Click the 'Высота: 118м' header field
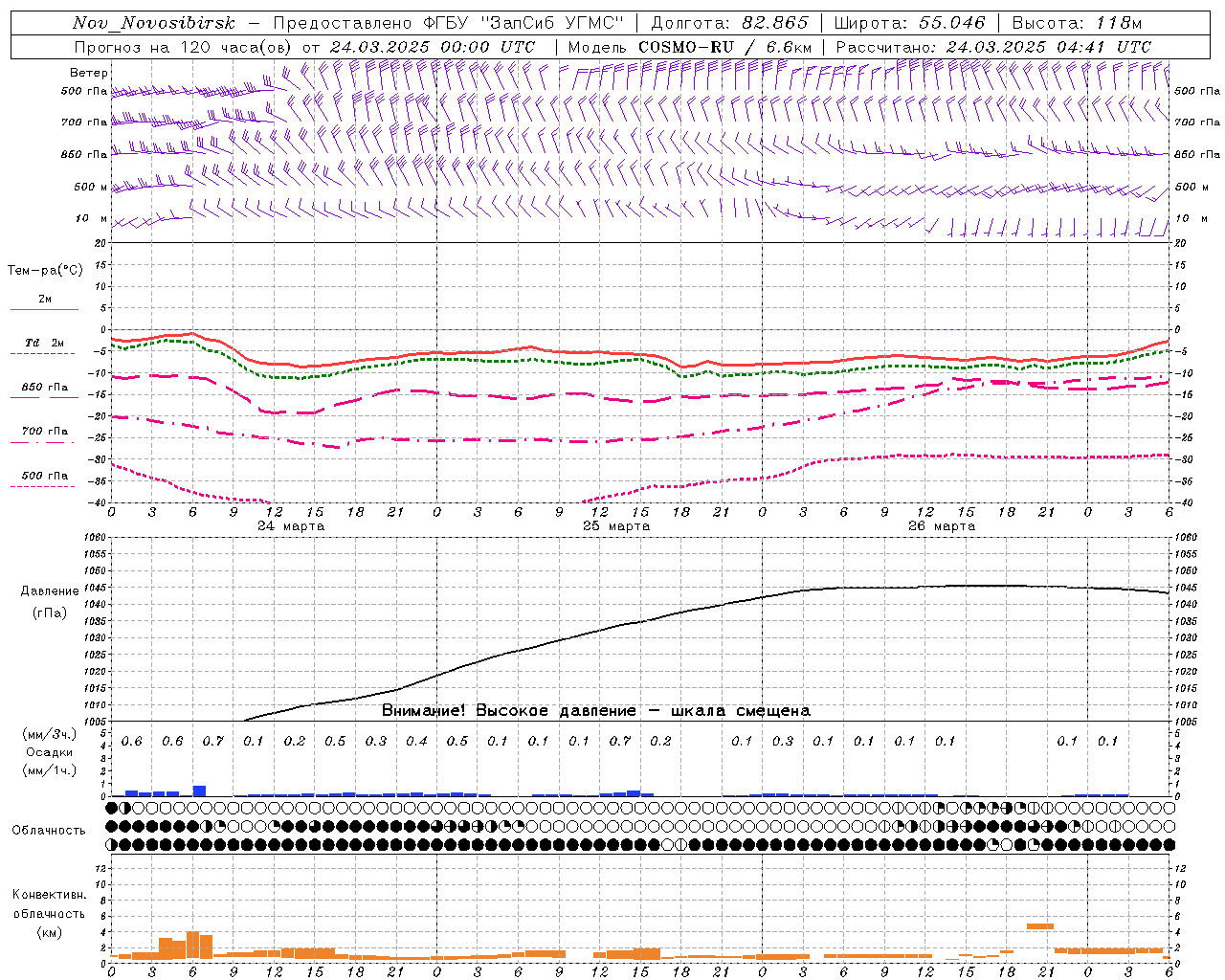Viewport: 1225px width, 980px height. 1076,24
